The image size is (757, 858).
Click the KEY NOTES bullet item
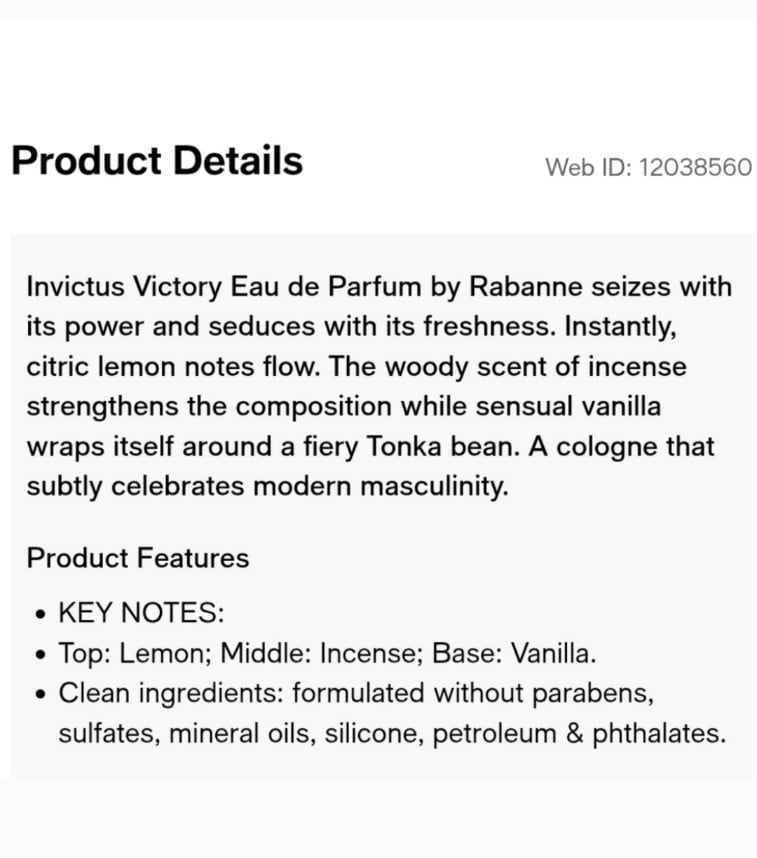pyautogui.click(x=141, y=612)
